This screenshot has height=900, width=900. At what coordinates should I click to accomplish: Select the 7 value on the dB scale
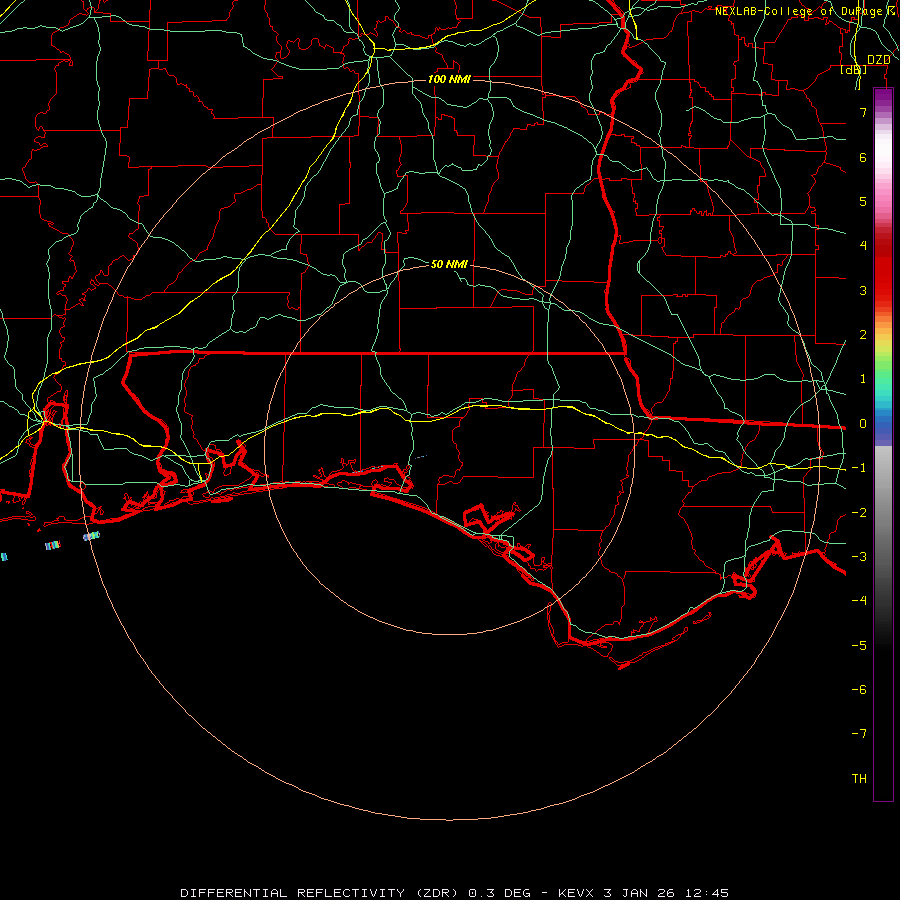pos(863,112)
